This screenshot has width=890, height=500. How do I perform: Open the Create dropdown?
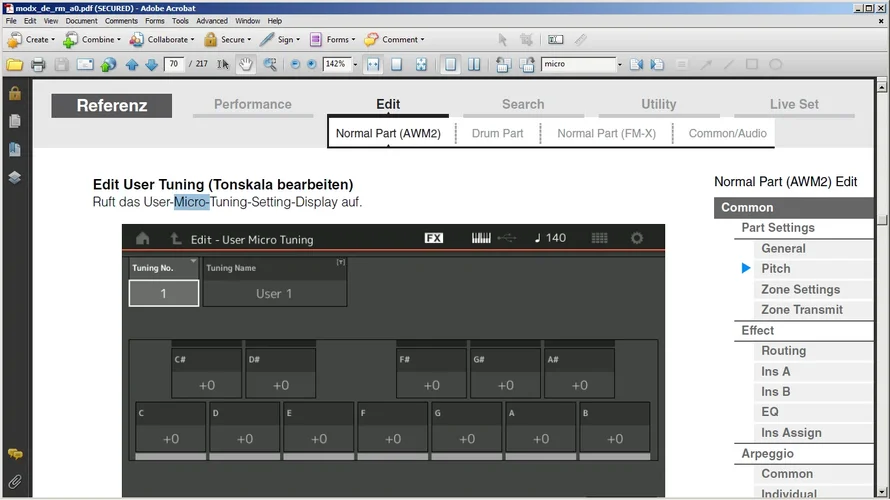click(x=31, y=40)
